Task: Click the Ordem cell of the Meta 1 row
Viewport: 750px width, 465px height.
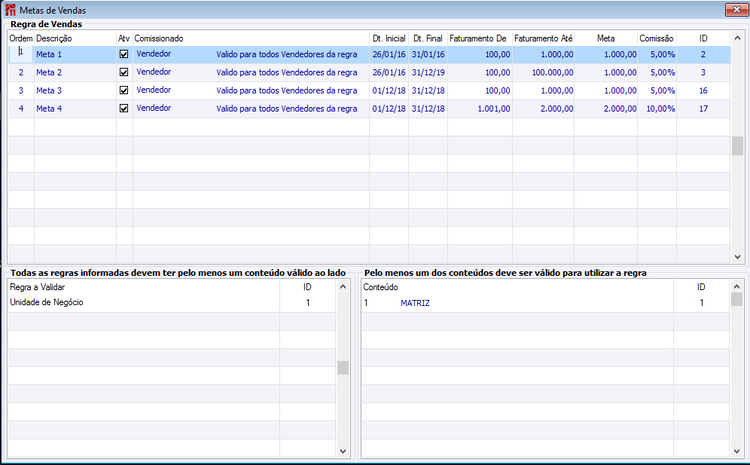Action: [21, 54]
